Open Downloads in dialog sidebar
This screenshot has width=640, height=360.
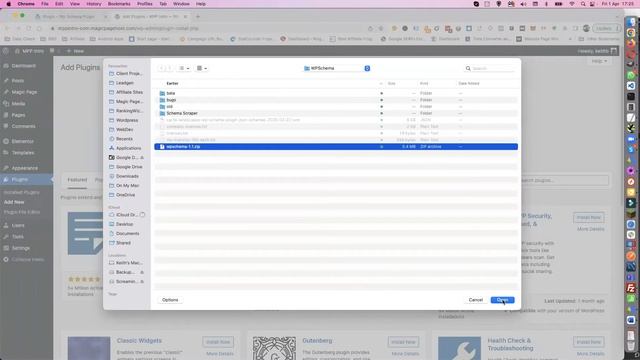pos(124,176)
